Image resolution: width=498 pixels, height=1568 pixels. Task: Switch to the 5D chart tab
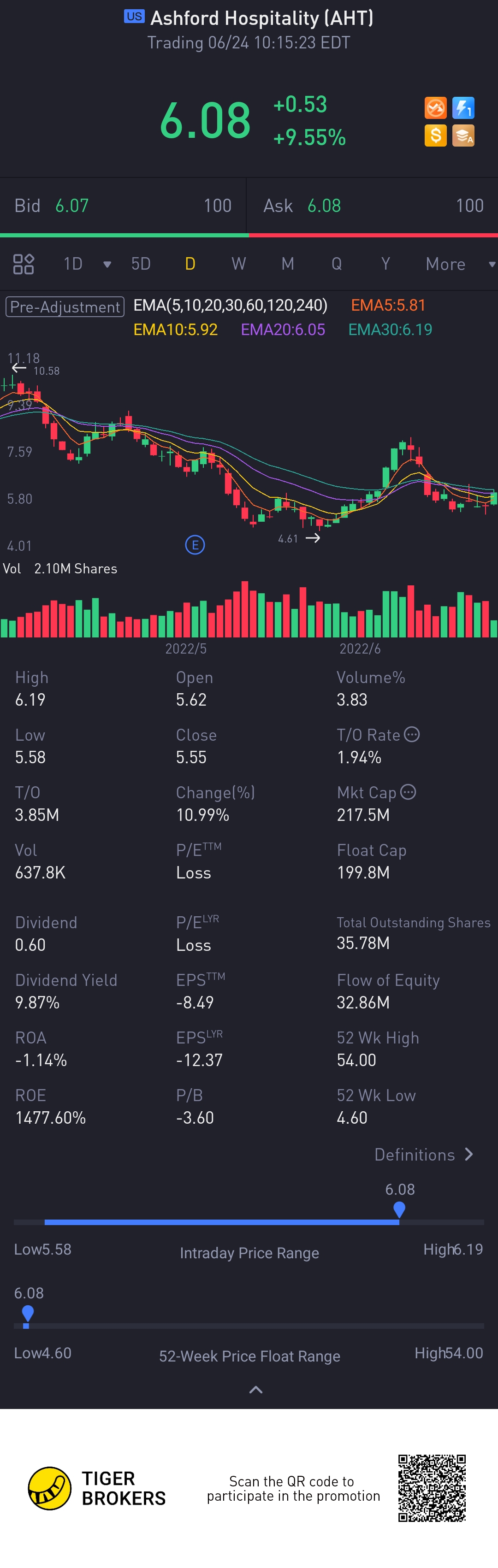141,264
